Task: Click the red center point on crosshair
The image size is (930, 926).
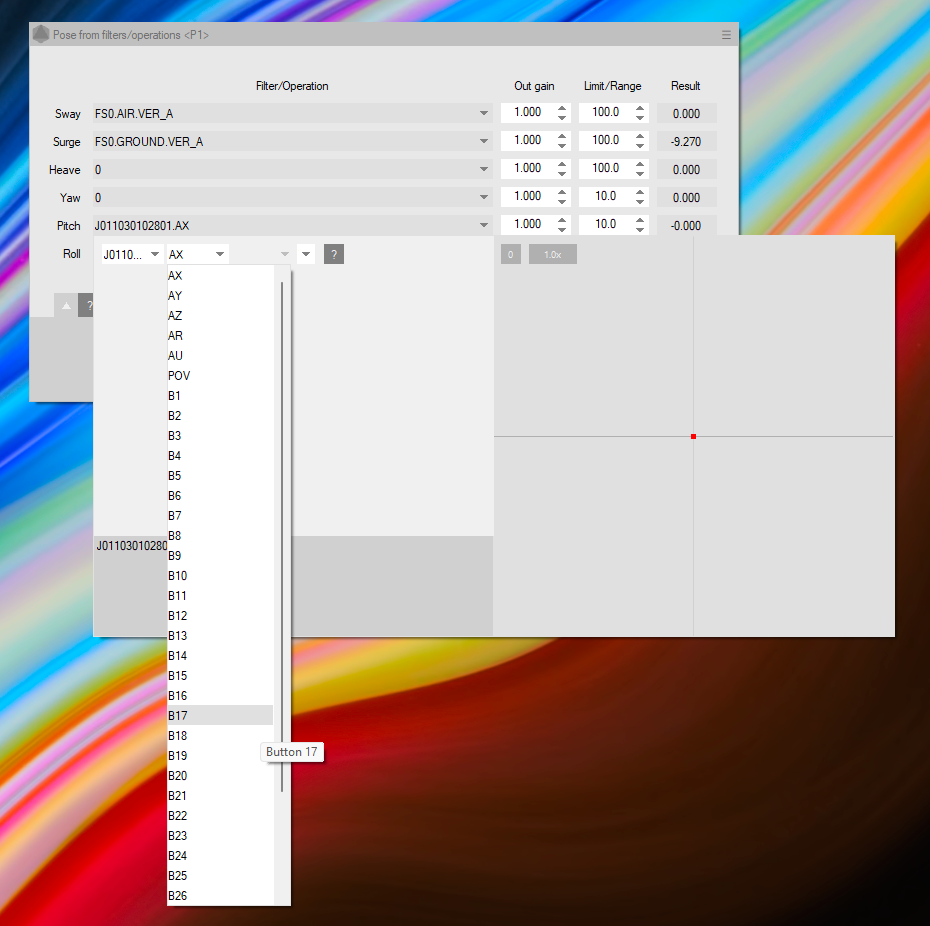Action: (x=693, y=436)
